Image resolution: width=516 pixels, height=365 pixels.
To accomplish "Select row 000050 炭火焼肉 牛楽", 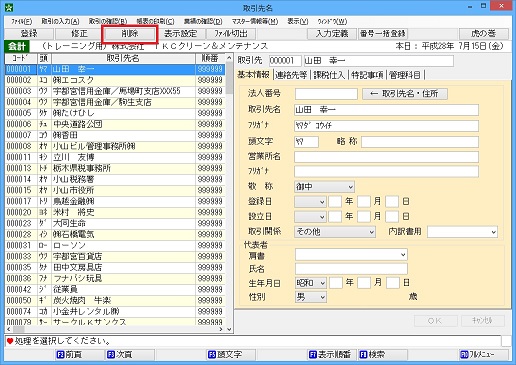I will click(x=115, y=300).
